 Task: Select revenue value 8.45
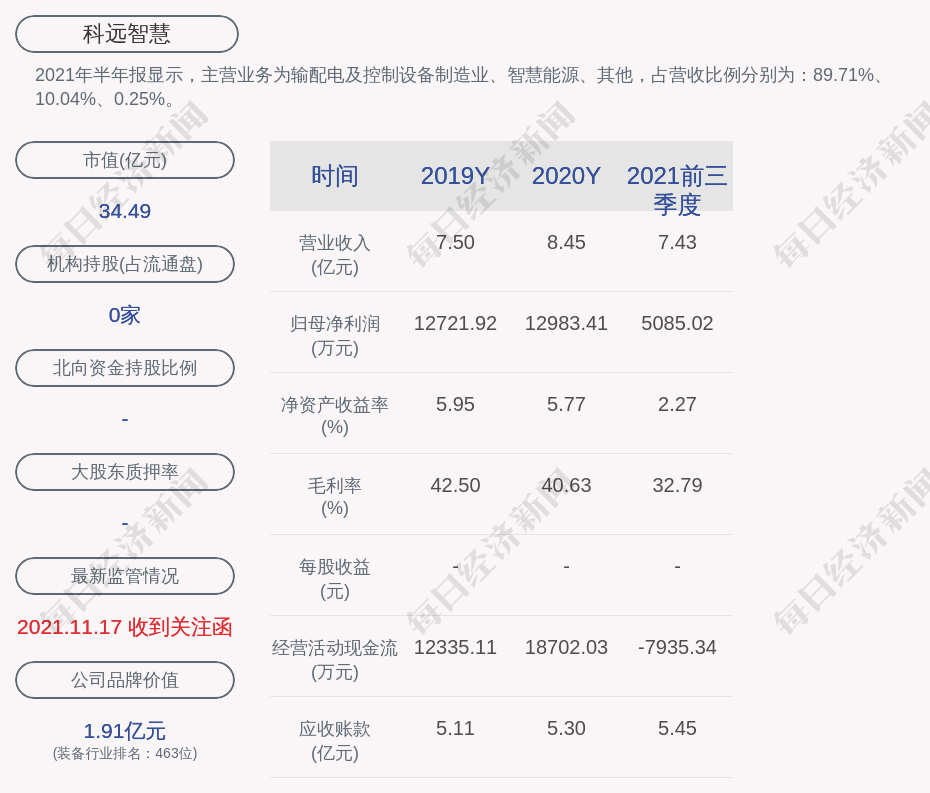coord(566,243)
